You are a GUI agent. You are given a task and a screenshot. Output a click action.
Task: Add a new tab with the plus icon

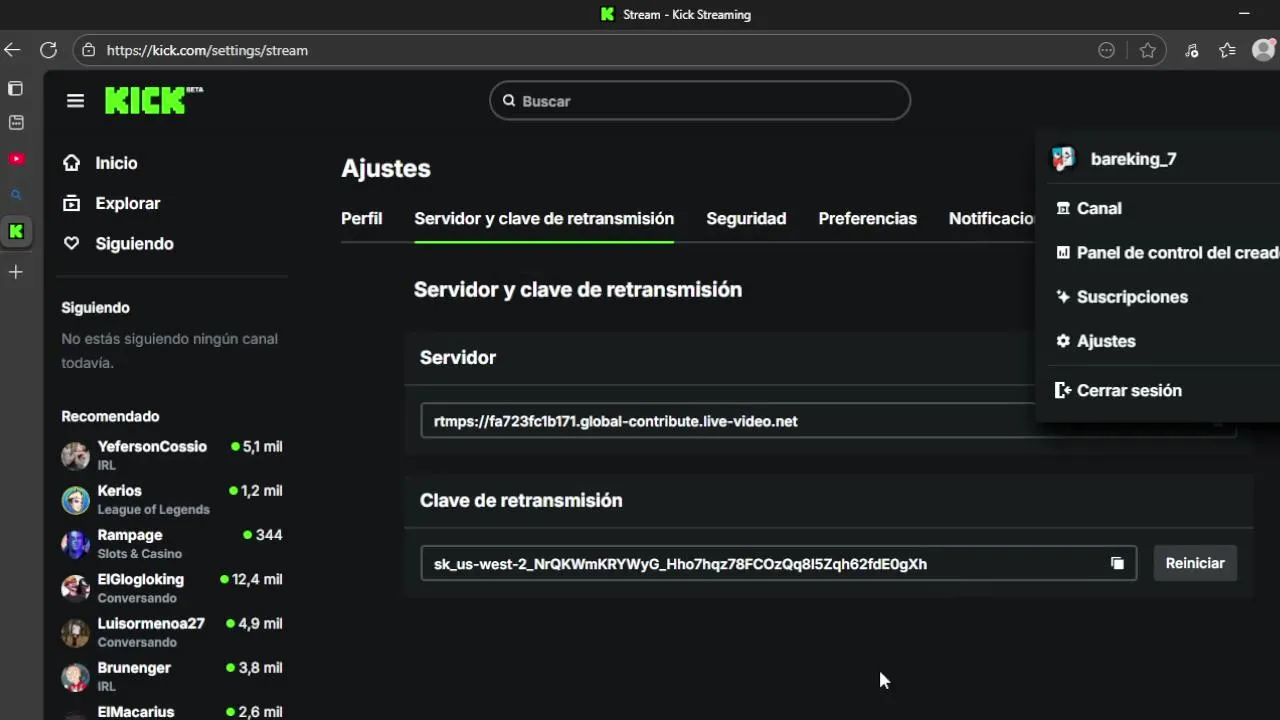pyautogui.click(x=16, y=272)
